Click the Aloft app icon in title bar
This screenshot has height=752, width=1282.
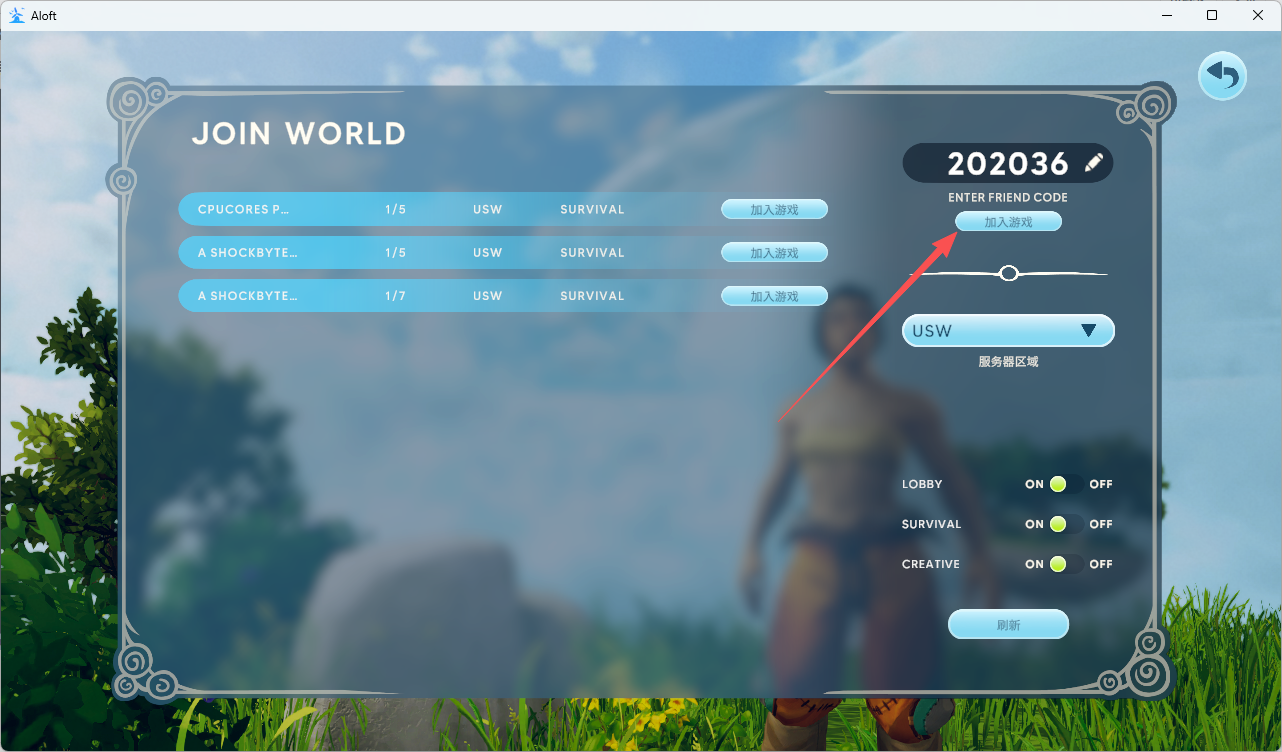click(x=16, y=15)
